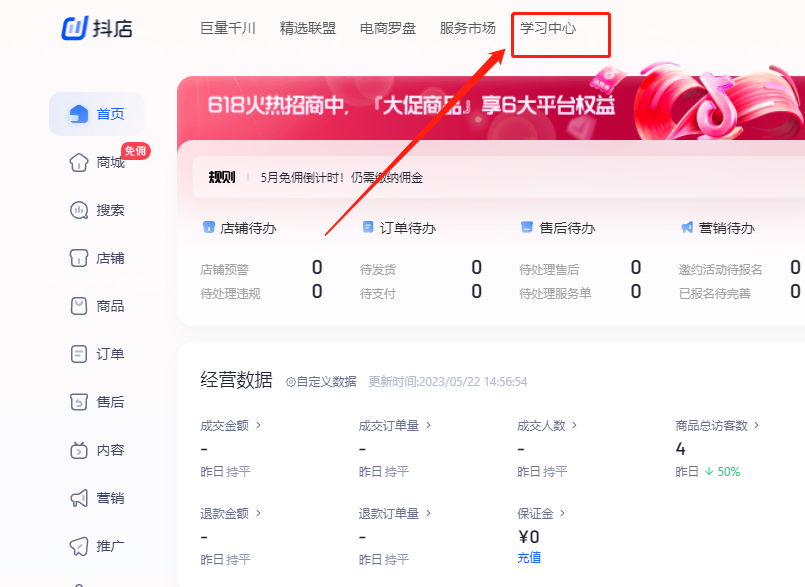Image resolution: width=805 pixels, height=587 pixels.
Task: Expand 成交订单量 details arrow
Action: [429, 425]
